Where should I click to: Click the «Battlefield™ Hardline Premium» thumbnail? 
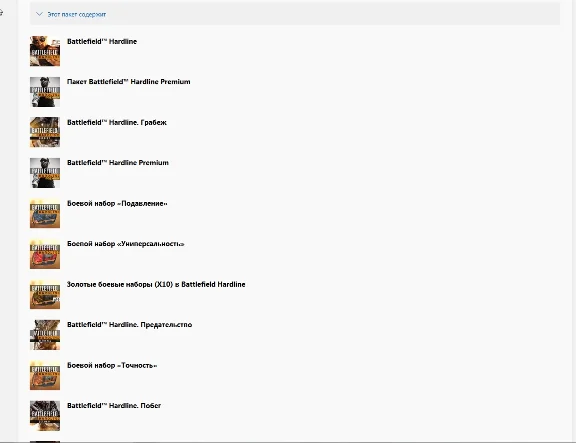[x=45, y=173]
